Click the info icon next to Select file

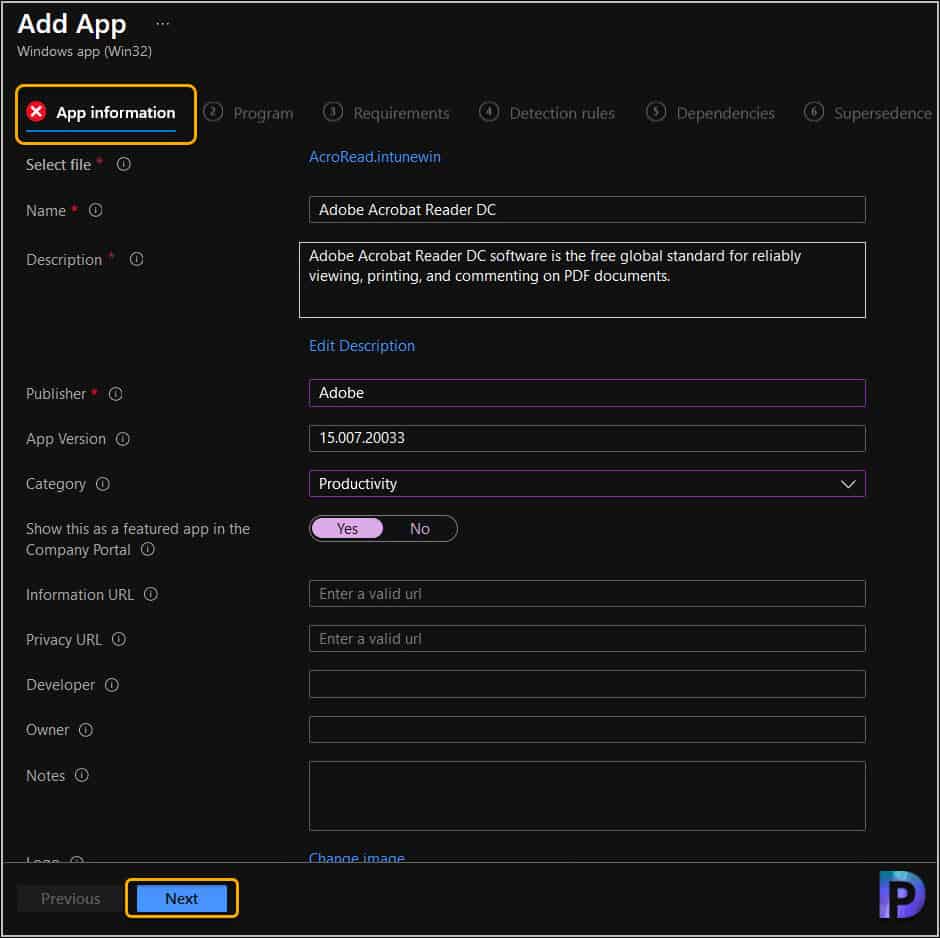(x=123, y=164)
